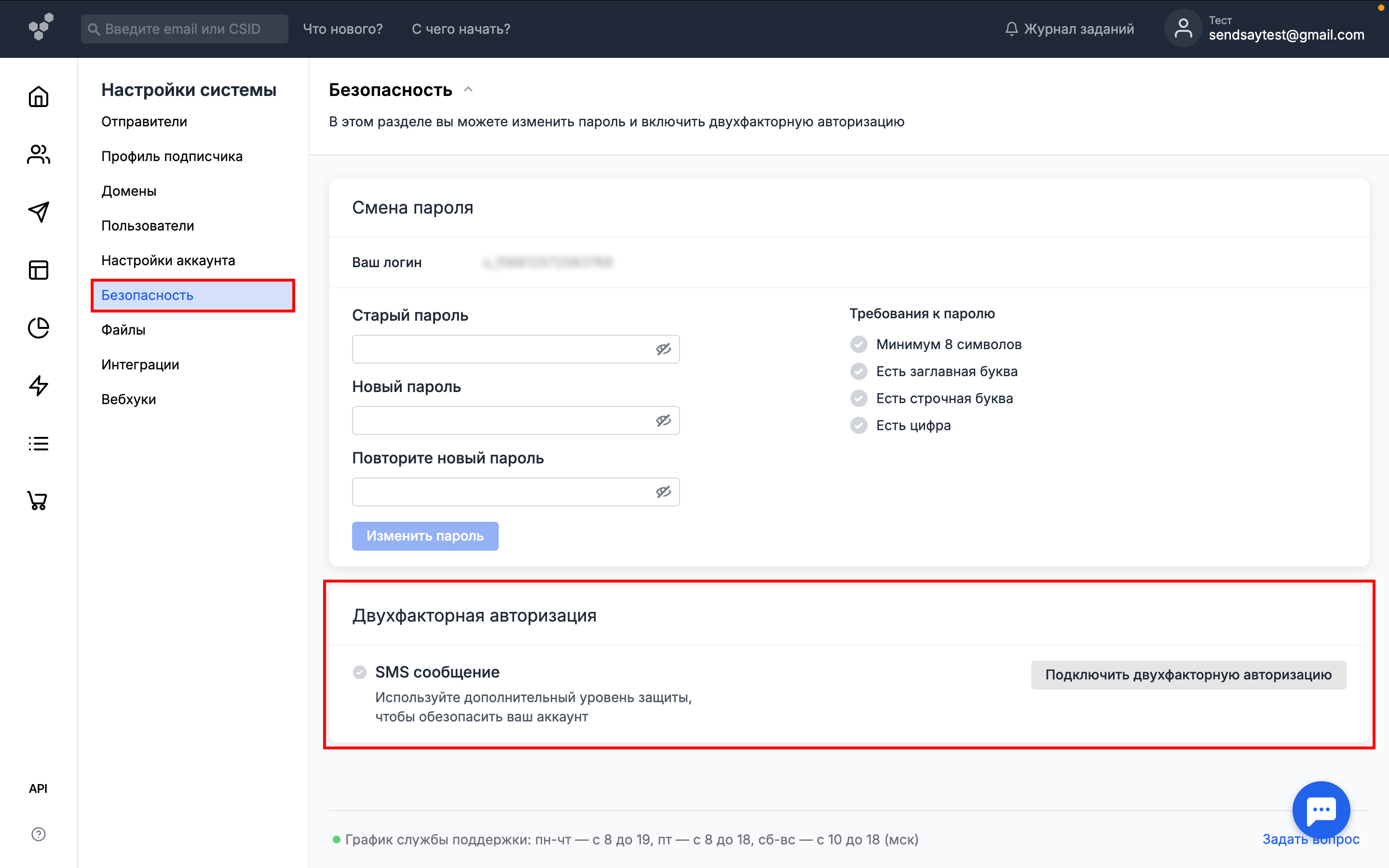Select the SMS сообщение option circle
Image resolution: width=1389 pixels, height=868 pixels.
360,672
